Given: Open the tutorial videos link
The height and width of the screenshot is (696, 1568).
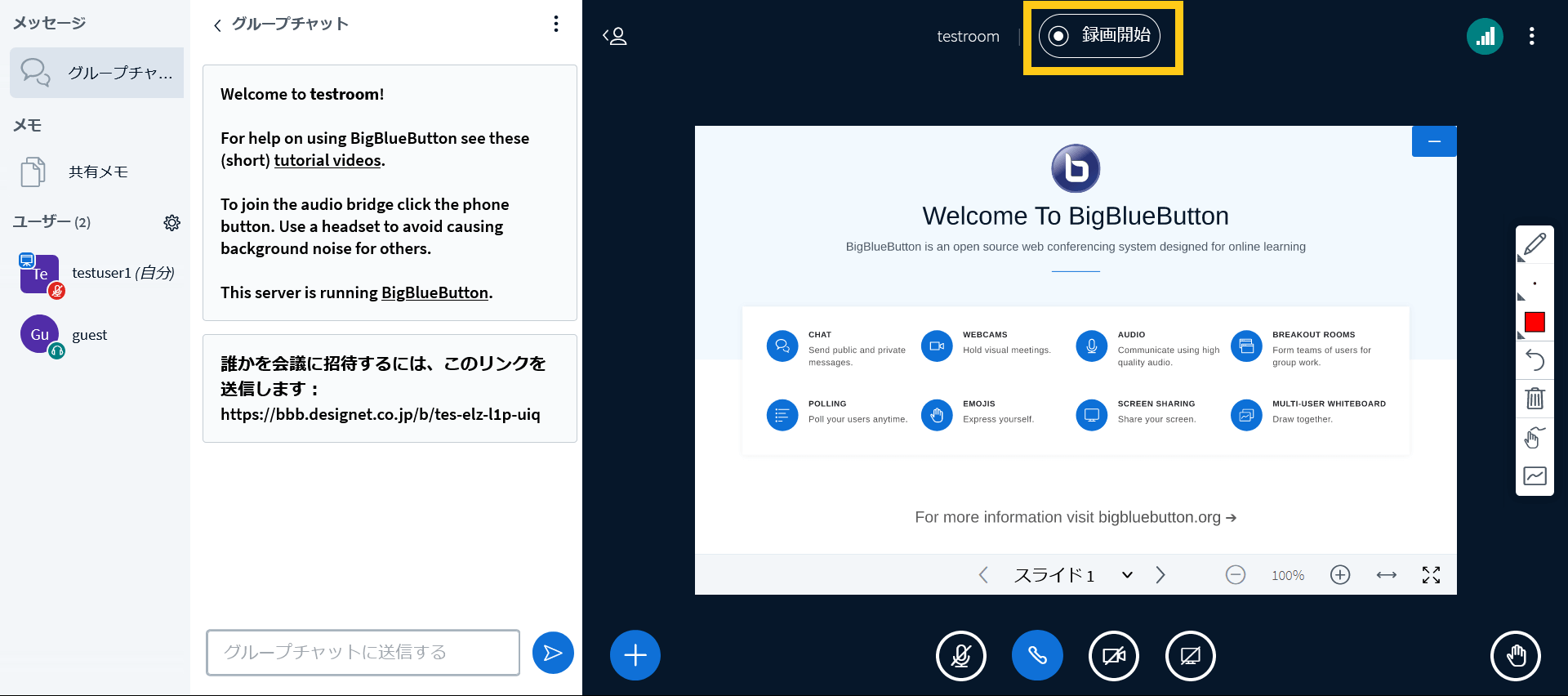Looking at the screenshot, I should 327,160.
